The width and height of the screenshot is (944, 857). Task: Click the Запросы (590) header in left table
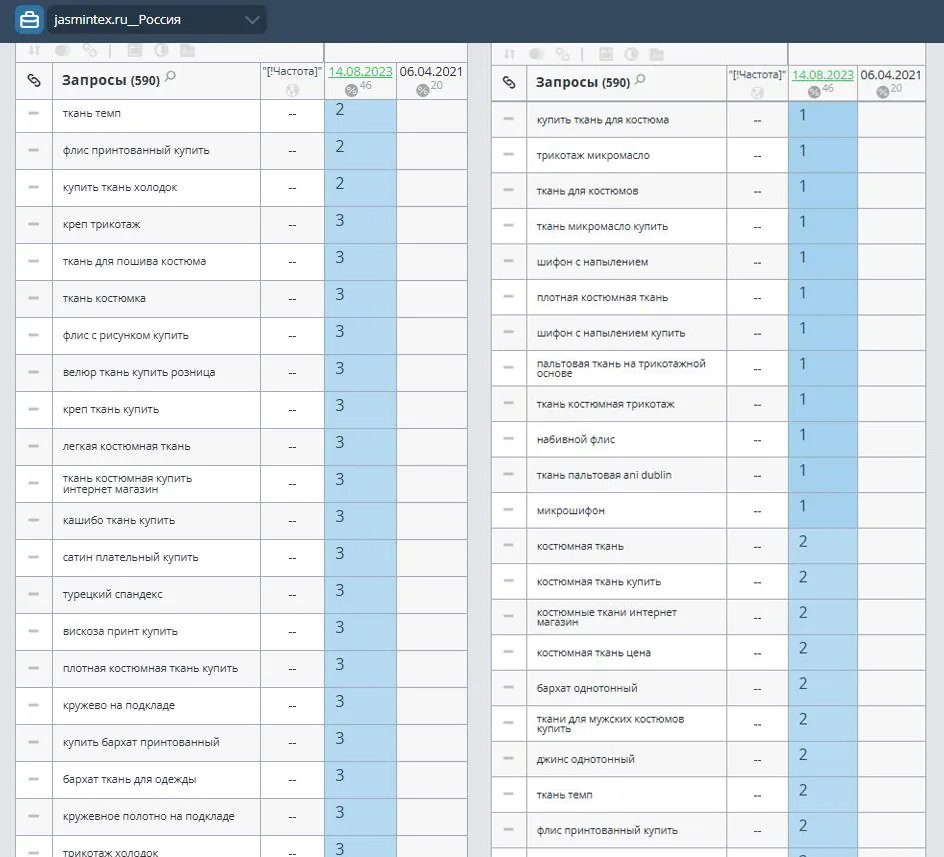pos(111,80)
